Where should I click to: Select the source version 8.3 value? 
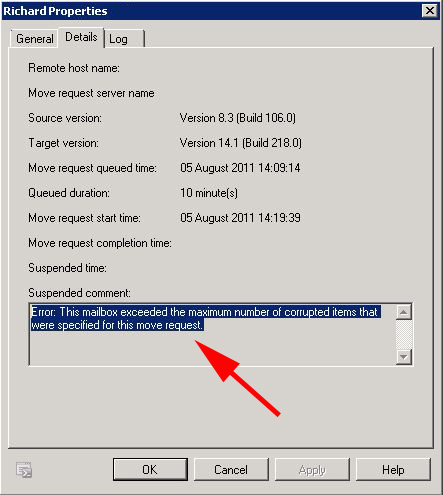point(238,118)
